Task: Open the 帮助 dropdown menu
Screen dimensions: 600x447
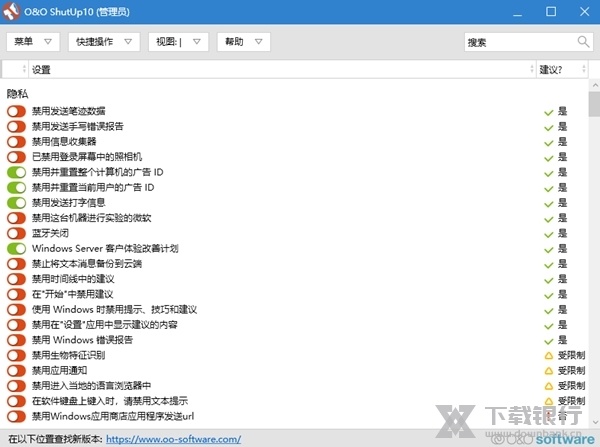Action: (243, 42)
